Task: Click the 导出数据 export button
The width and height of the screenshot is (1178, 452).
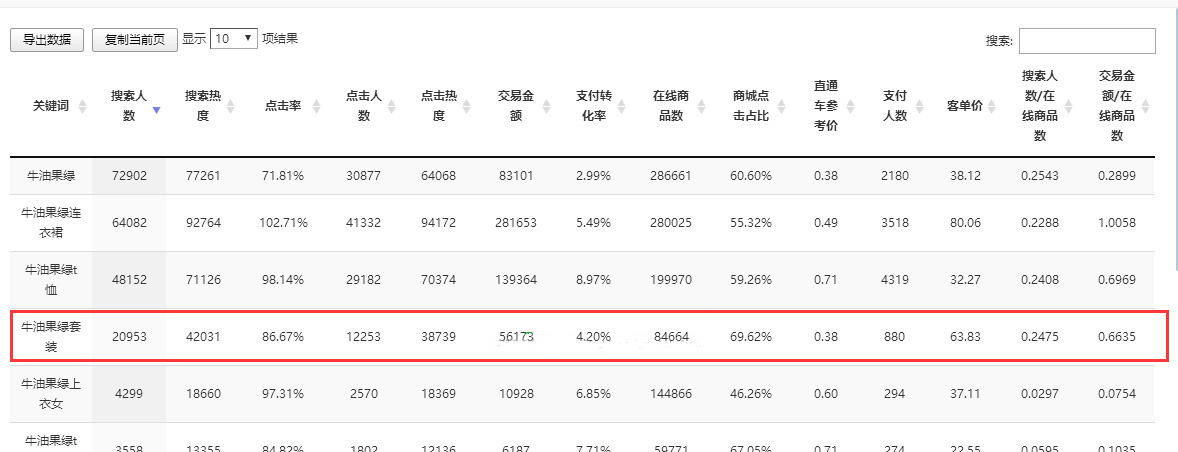Action: (x=47, y=40)
